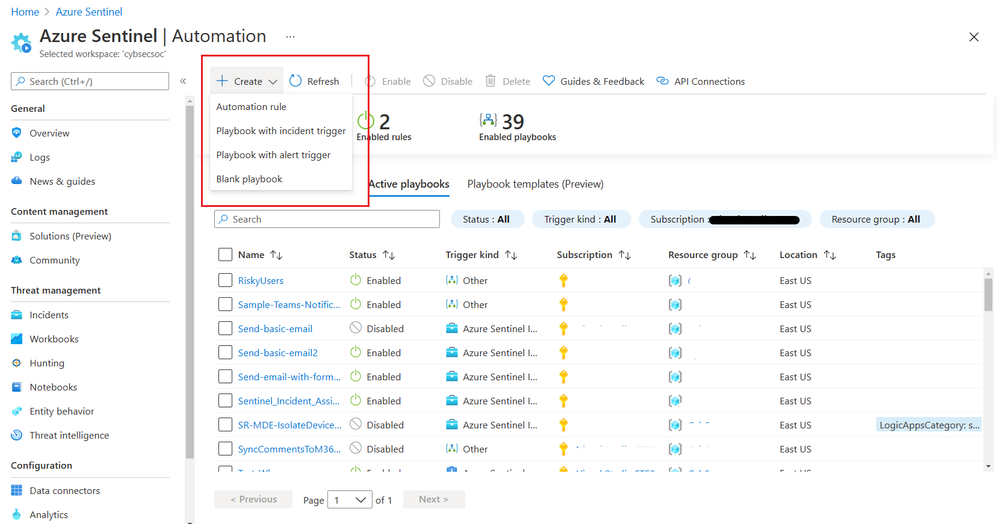Open the Send-basic-email2 playbook link
The width and height of the screenshot is (999, 524).
point(278,353)
